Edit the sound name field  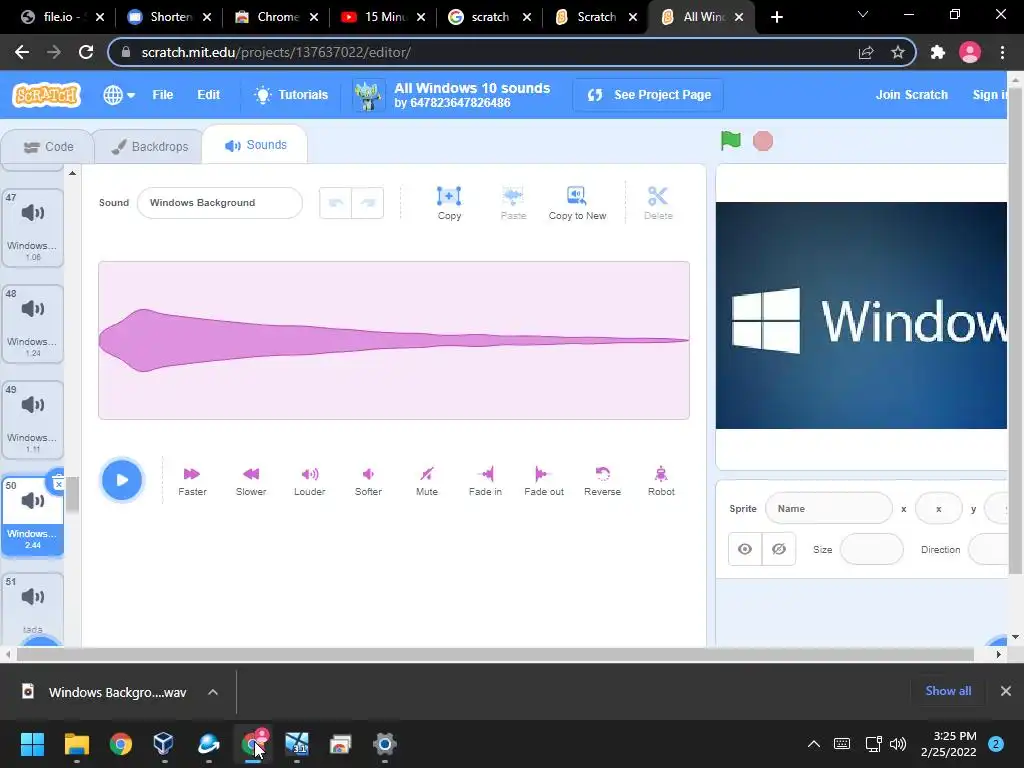coord(219,202)
